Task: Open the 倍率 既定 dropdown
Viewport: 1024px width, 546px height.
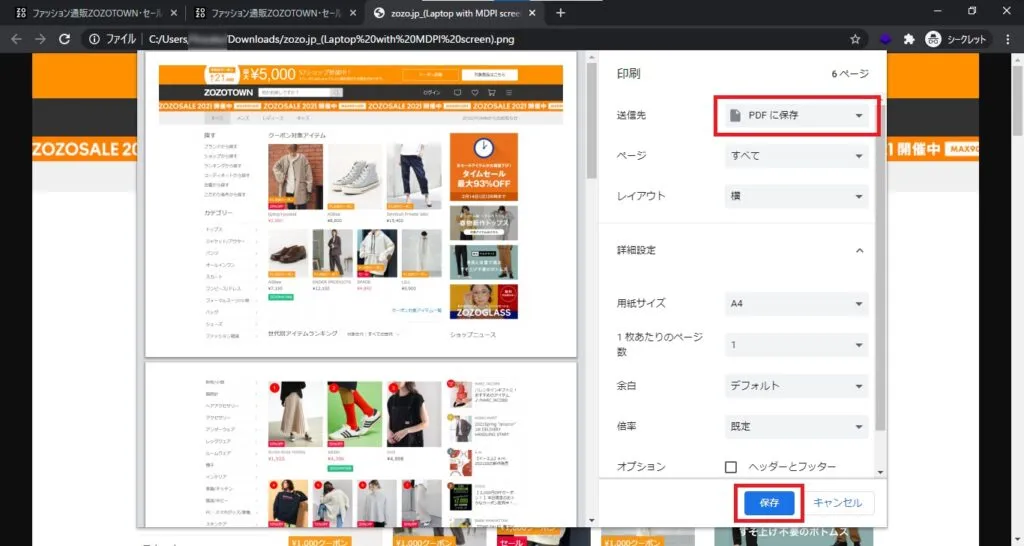Action: [x=796, y=426]
